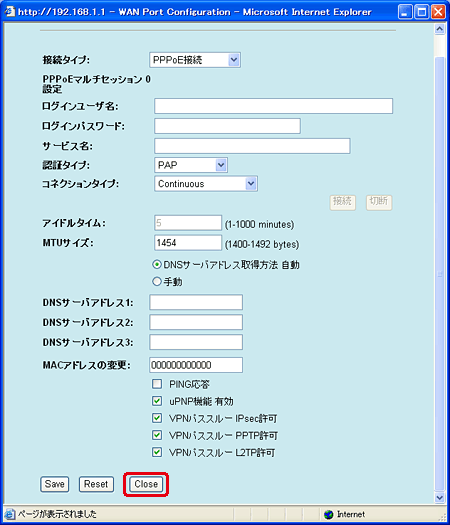Click the scrollbar down arrow

[x=439, y=498]
